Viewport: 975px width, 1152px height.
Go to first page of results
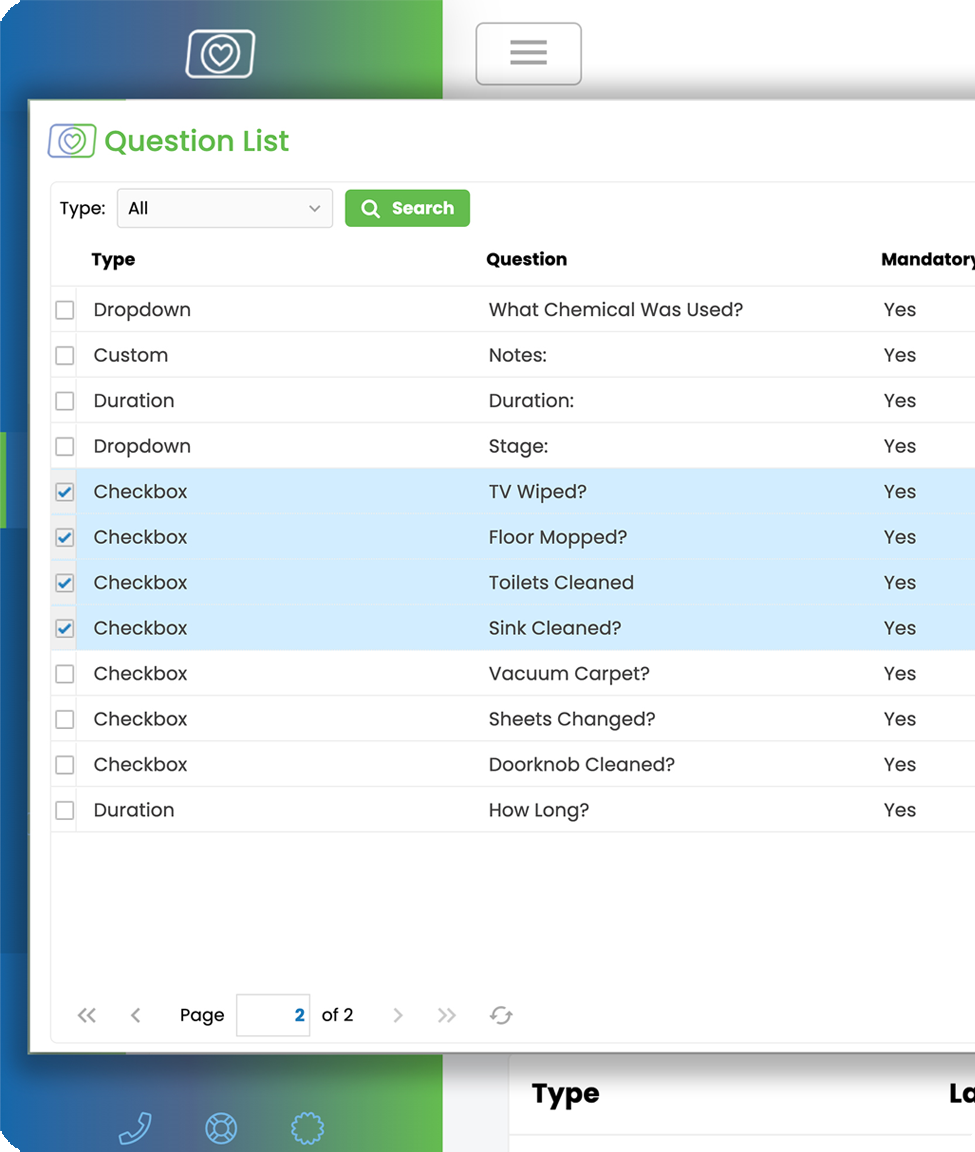click(87, 1015)
